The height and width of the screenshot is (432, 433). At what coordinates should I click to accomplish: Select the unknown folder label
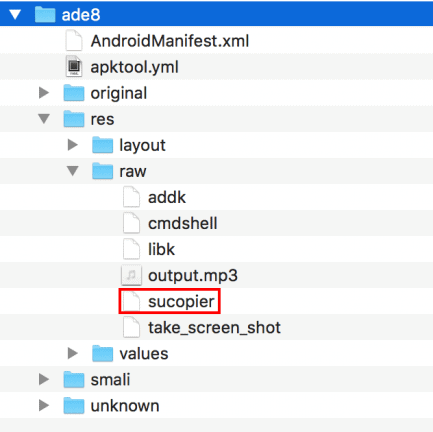125,406
